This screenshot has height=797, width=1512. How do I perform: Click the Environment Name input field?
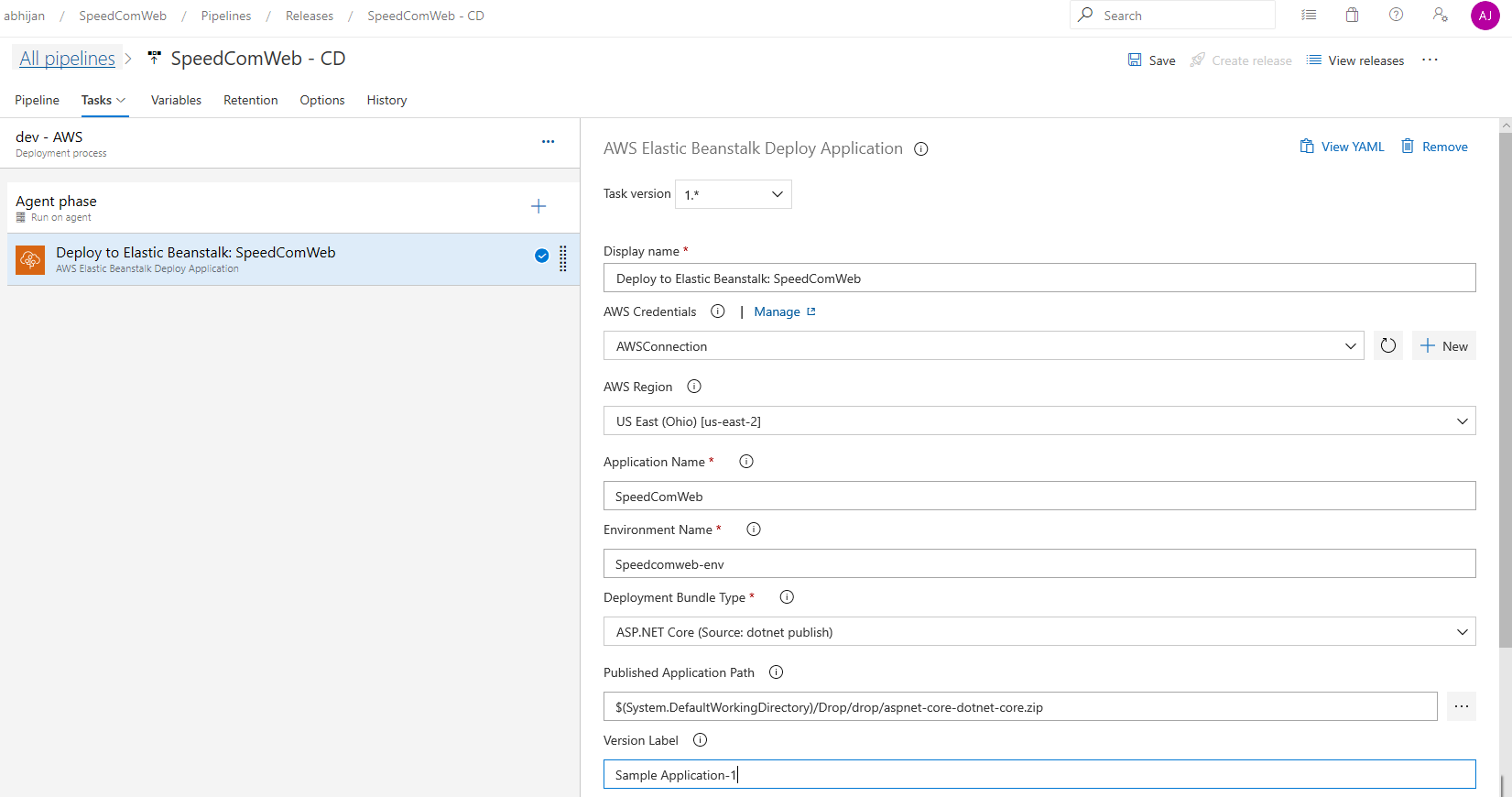click(1039, 564)
